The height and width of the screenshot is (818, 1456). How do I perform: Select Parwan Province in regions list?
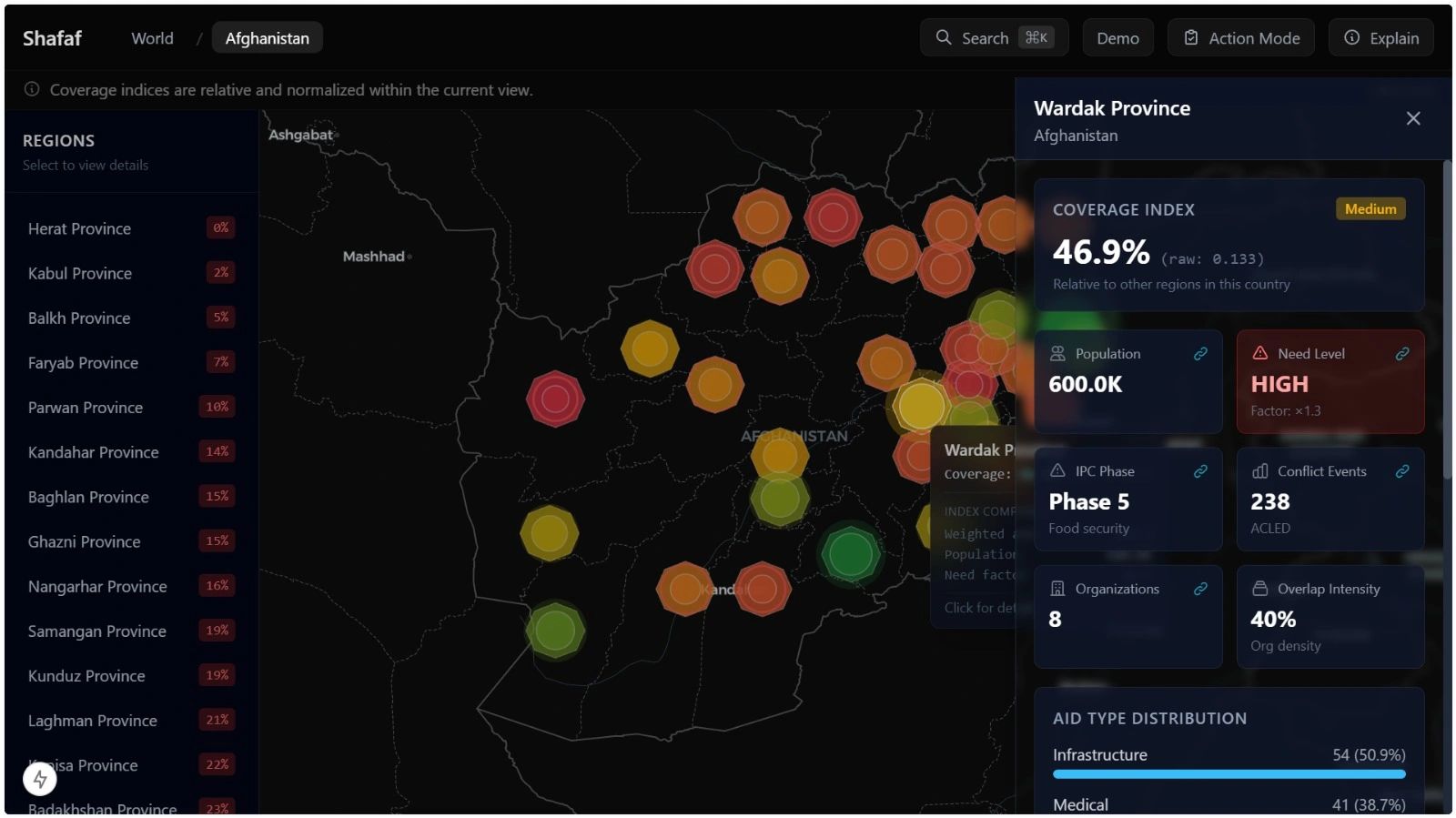131,407
